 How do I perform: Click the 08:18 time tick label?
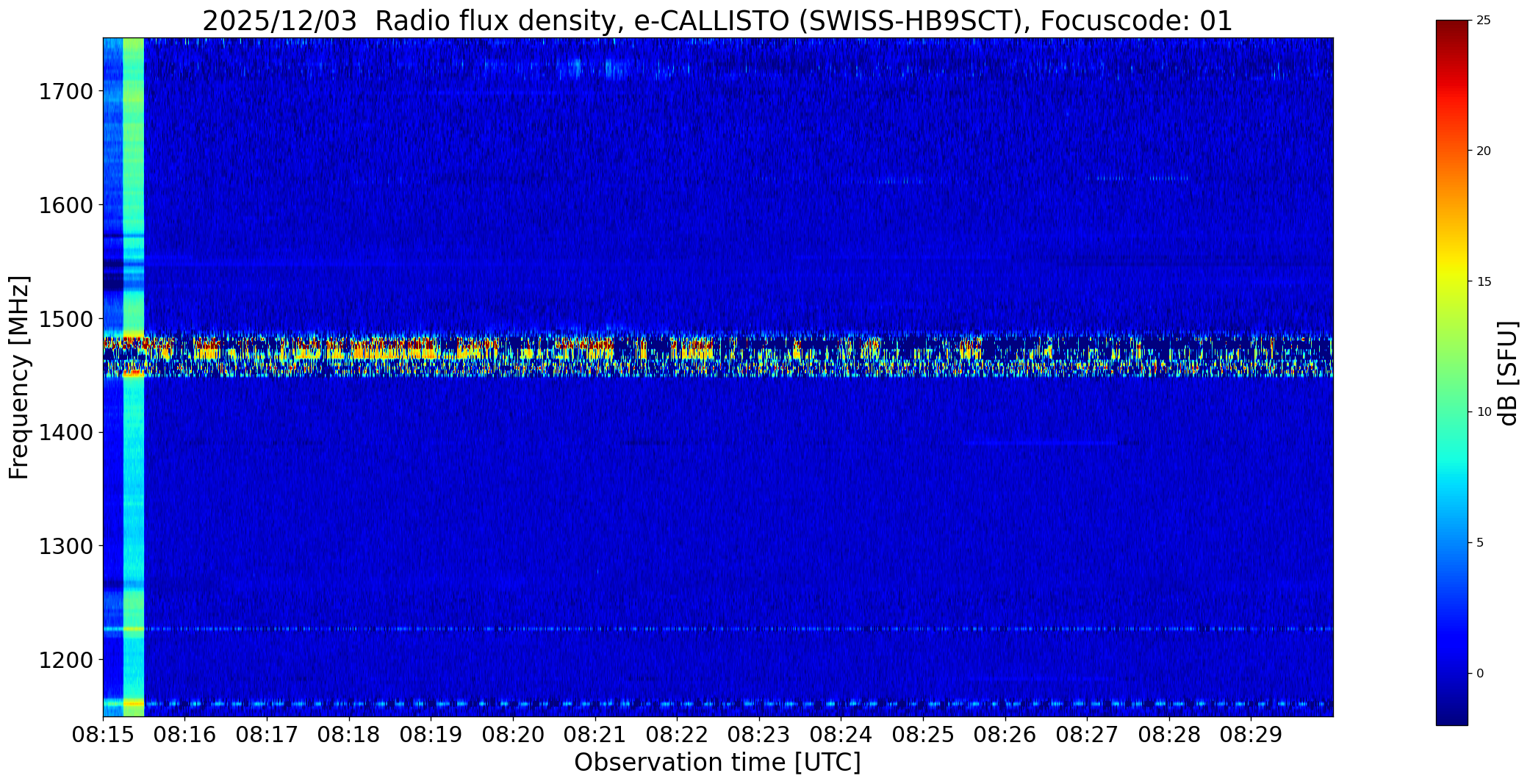tap(349, 735)
